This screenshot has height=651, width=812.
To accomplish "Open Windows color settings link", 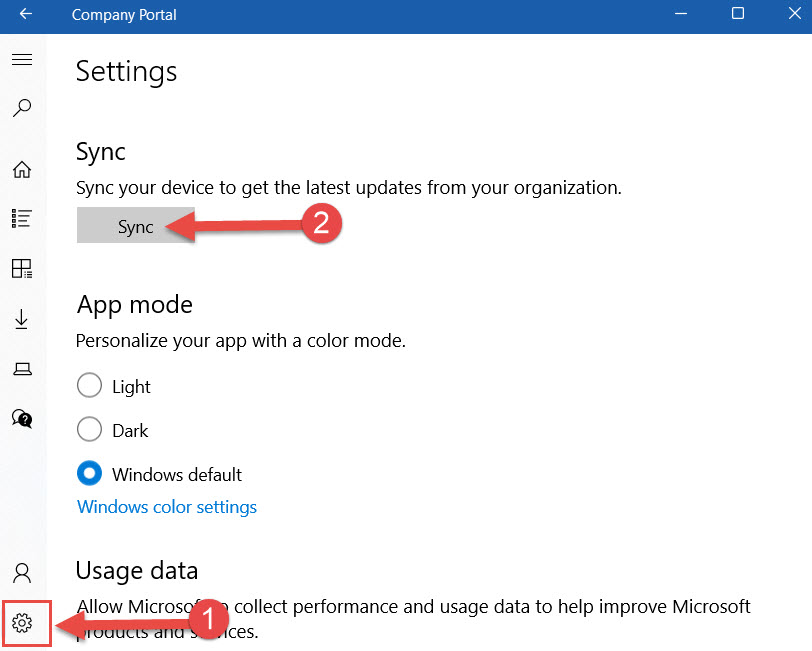I will 166,507.
